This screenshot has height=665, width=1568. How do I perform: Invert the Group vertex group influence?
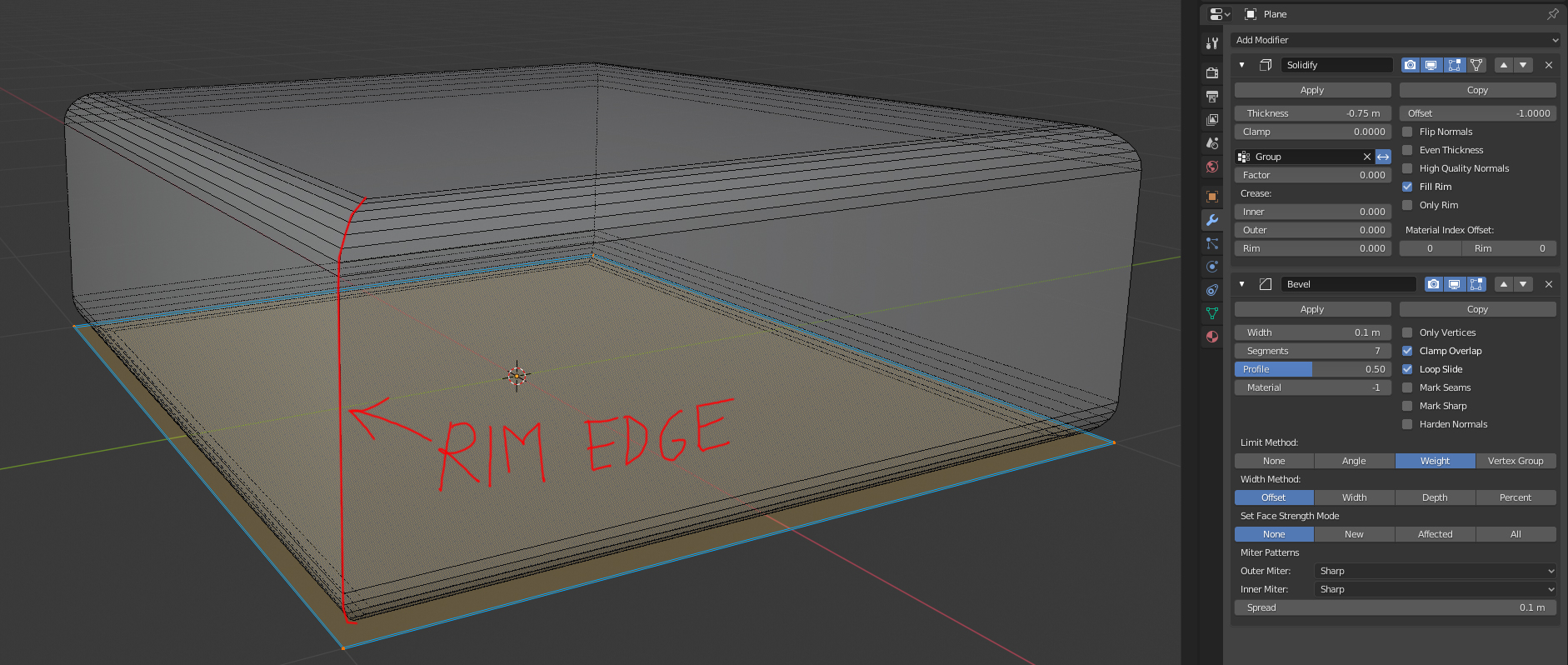(1383, 157)
